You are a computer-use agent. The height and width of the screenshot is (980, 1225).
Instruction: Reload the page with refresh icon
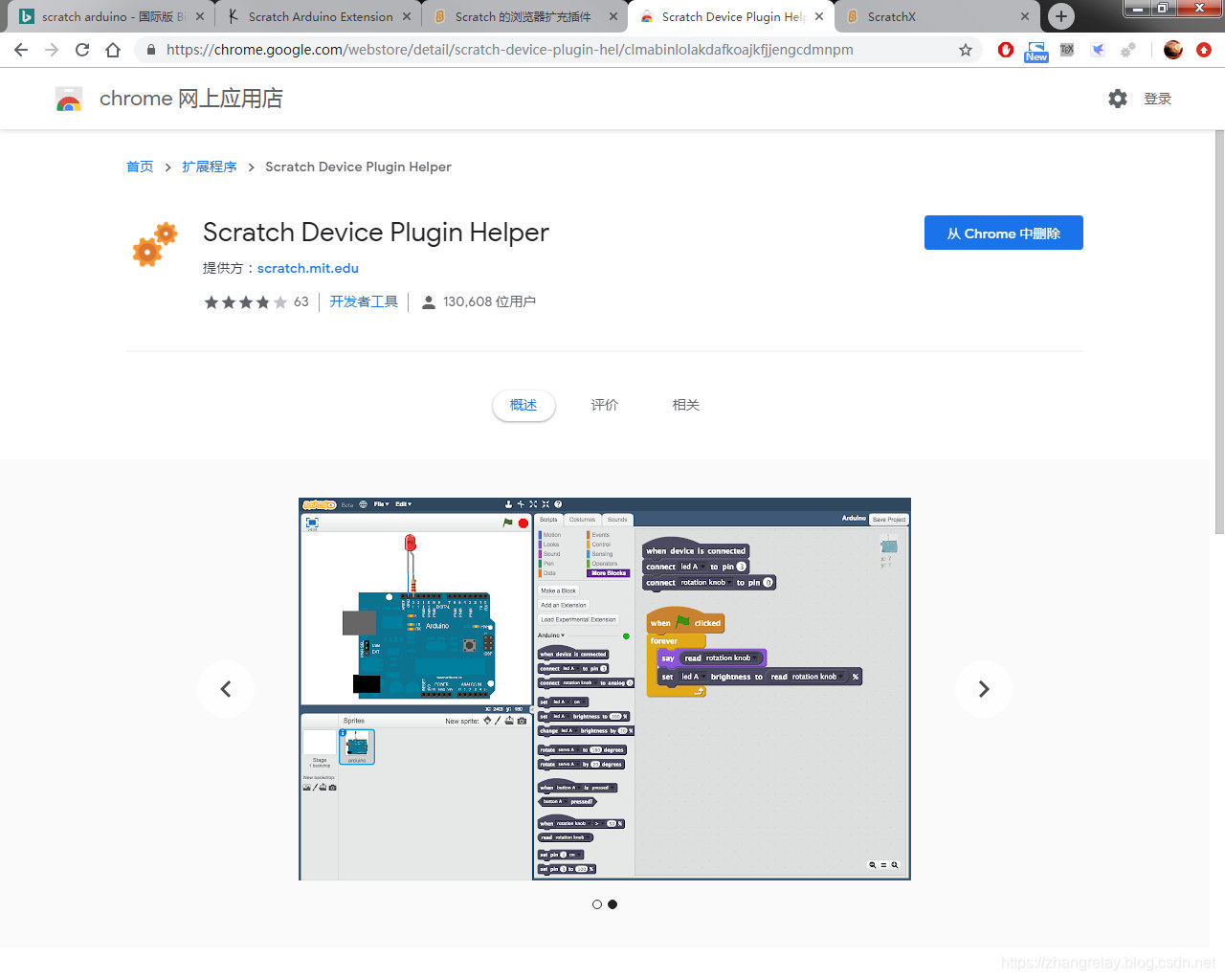tap(82, 50)
